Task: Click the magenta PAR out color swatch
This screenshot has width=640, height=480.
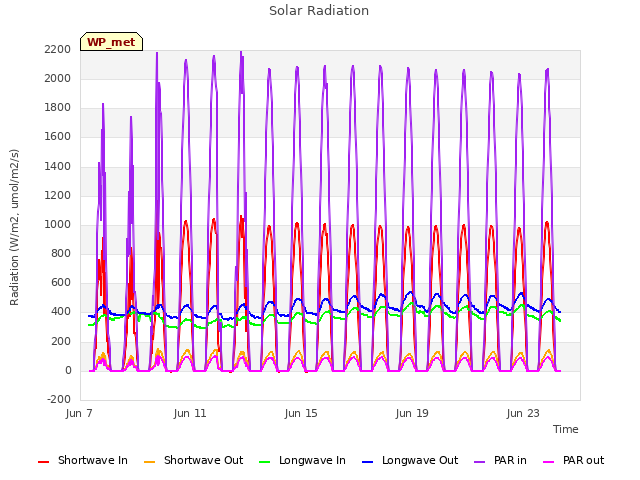Action: pos(549,462)
